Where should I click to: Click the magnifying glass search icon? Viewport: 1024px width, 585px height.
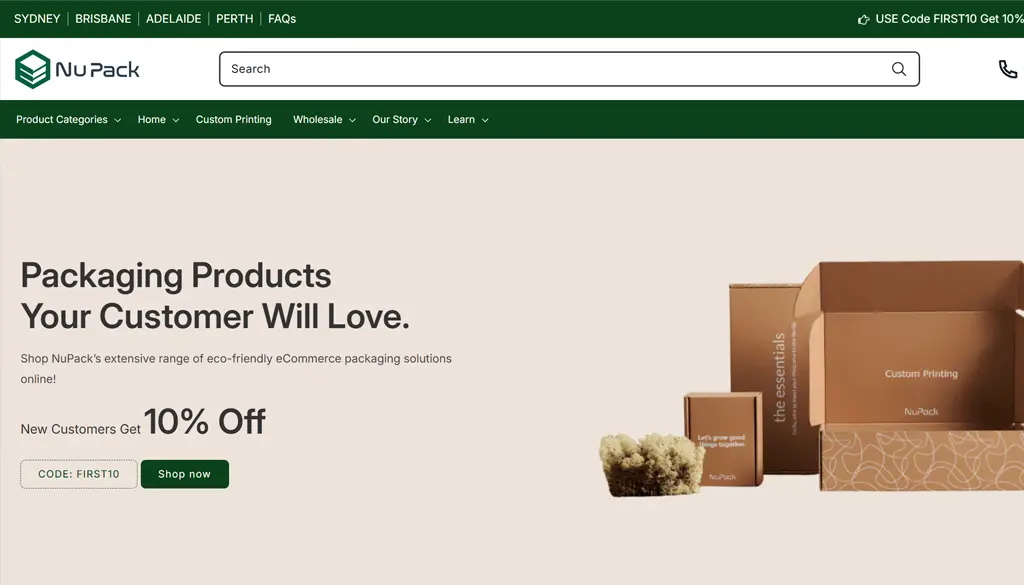click(x=899, y=69)
